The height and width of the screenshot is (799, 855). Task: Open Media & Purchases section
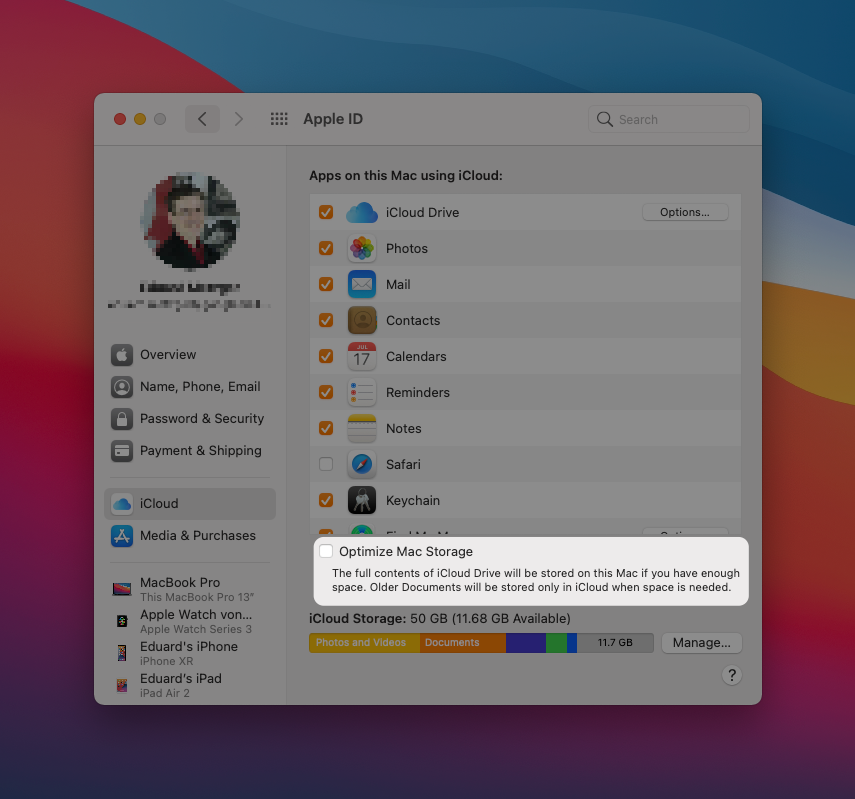189,536
